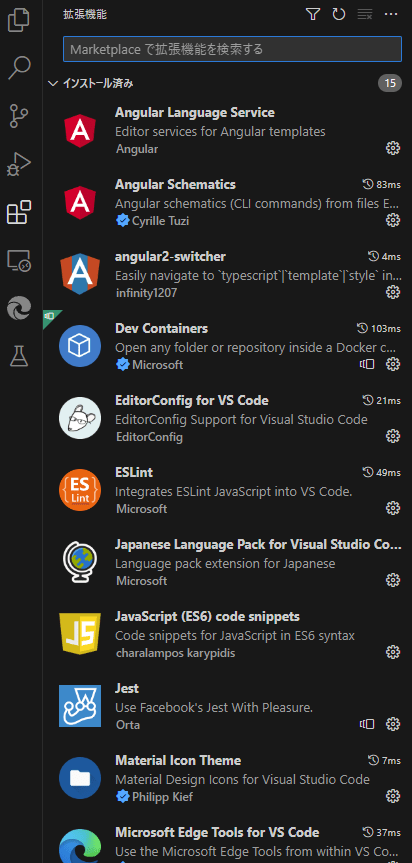This screenshot has height=863, width=412.
Task: Open the Remote Explorer view
Action: click(20, 260)
